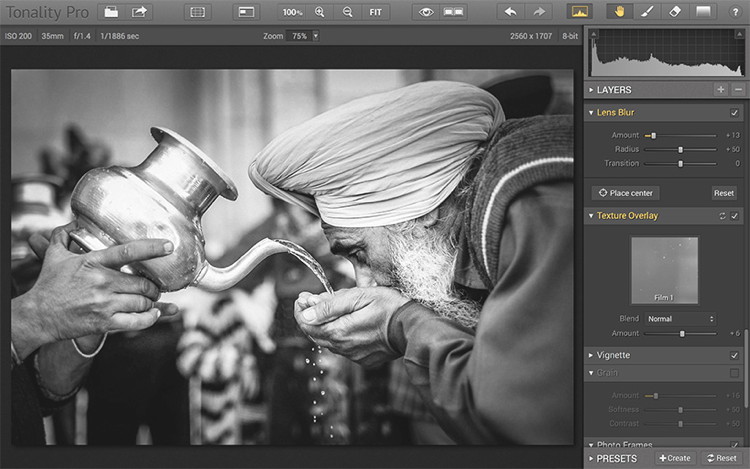Screen dimensions: 750x469
Task: Open the Zoom percentage dropdown
Action: pos(303,36)
